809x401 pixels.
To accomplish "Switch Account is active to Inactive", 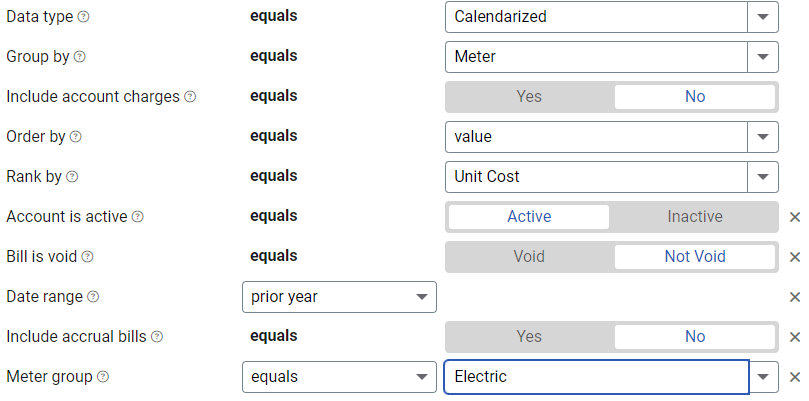I will 694,217.
